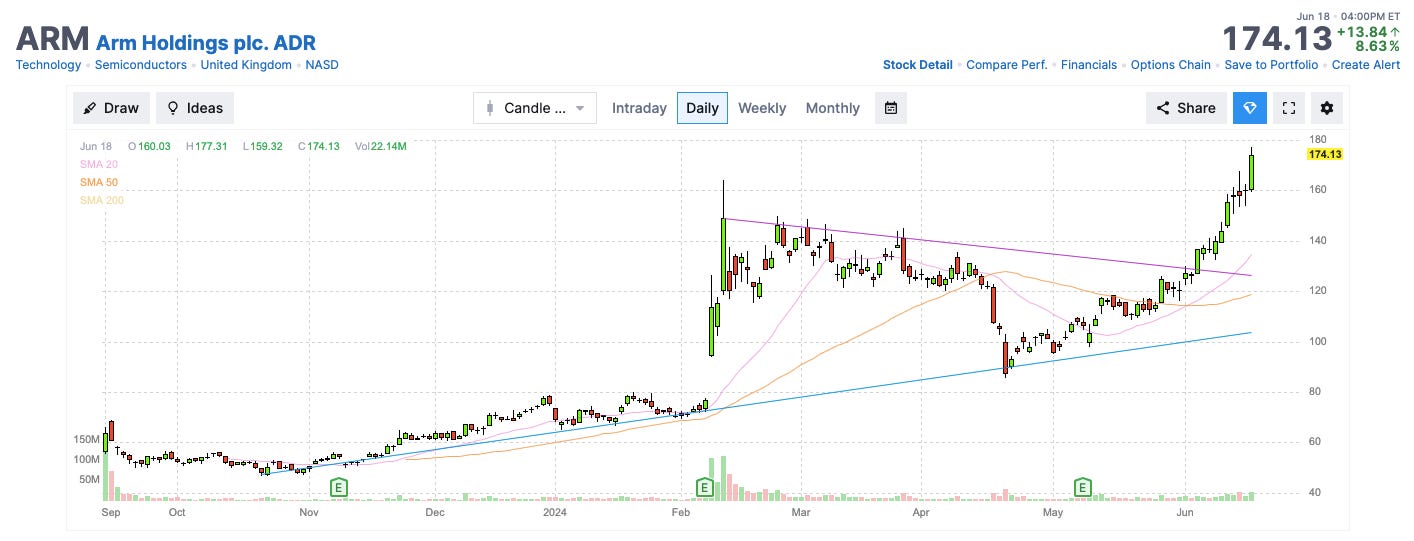
Task: Open chart settings gear icon
Action: tap(1327, 108)
